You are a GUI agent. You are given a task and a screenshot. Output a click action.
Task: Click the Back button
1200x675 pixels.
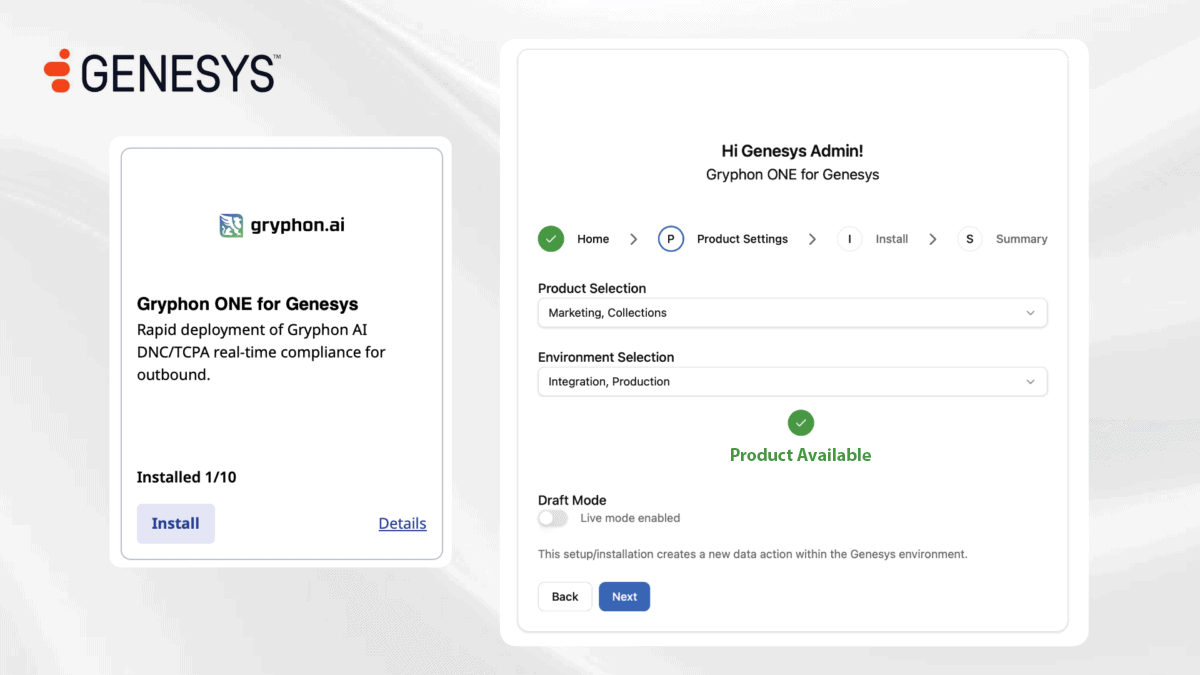[565, 597]
